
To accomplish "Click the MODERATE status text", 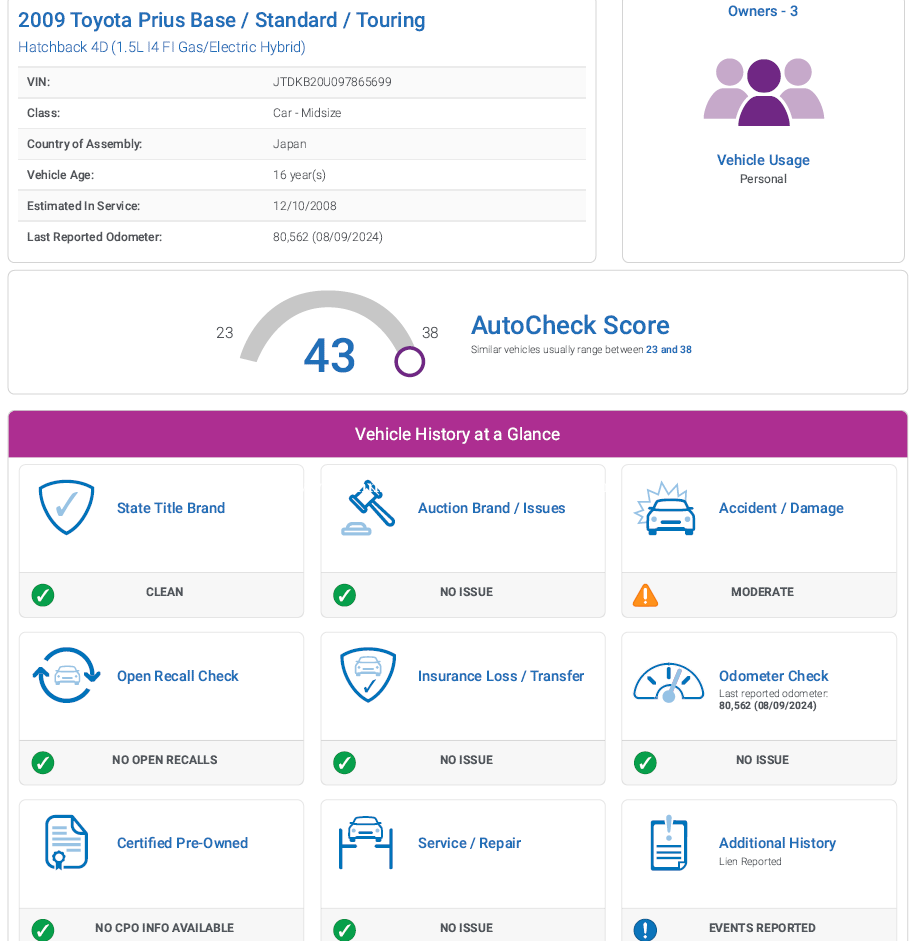I will (x=762, y=592).
